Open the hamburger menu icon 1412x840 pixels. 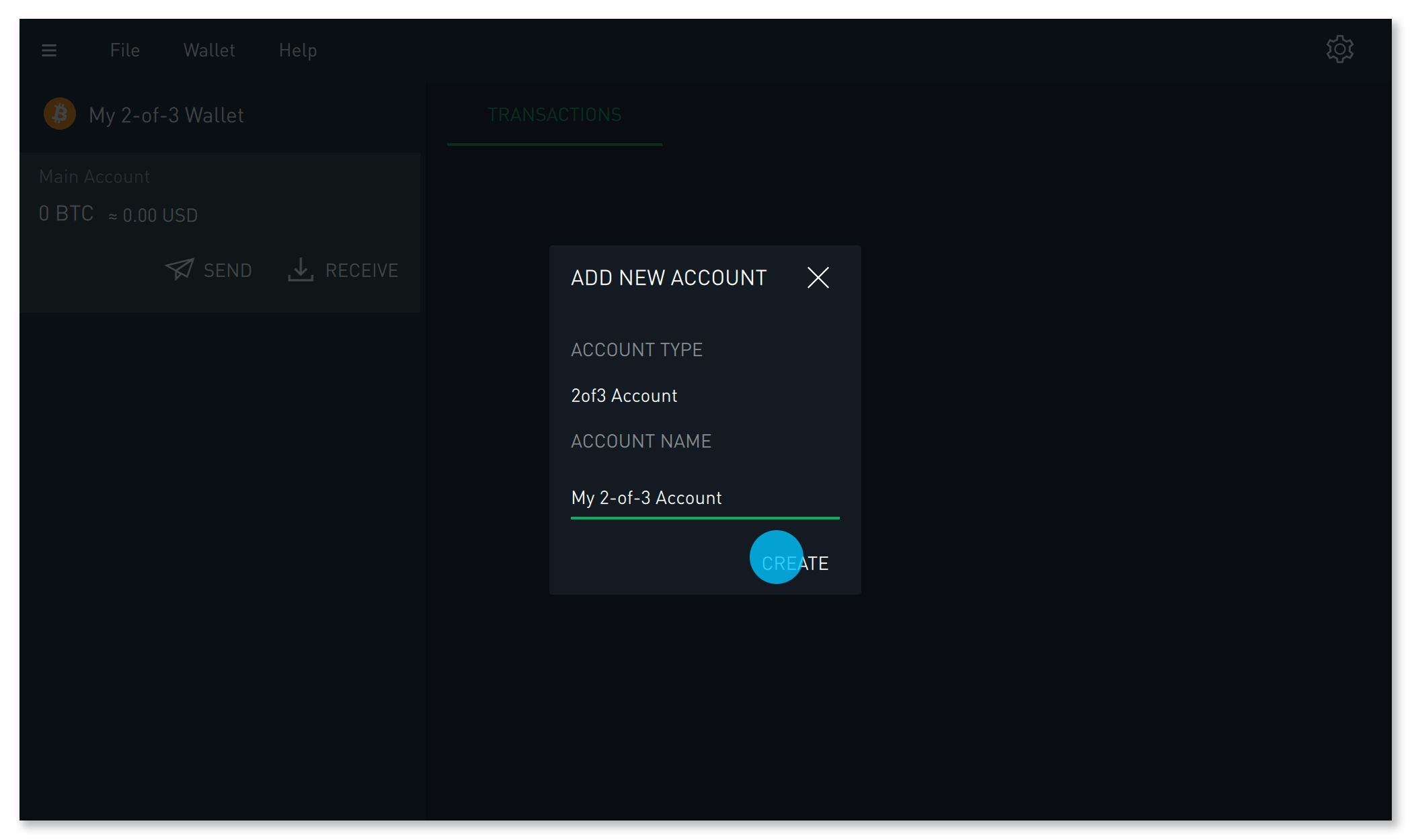(49, 50)
